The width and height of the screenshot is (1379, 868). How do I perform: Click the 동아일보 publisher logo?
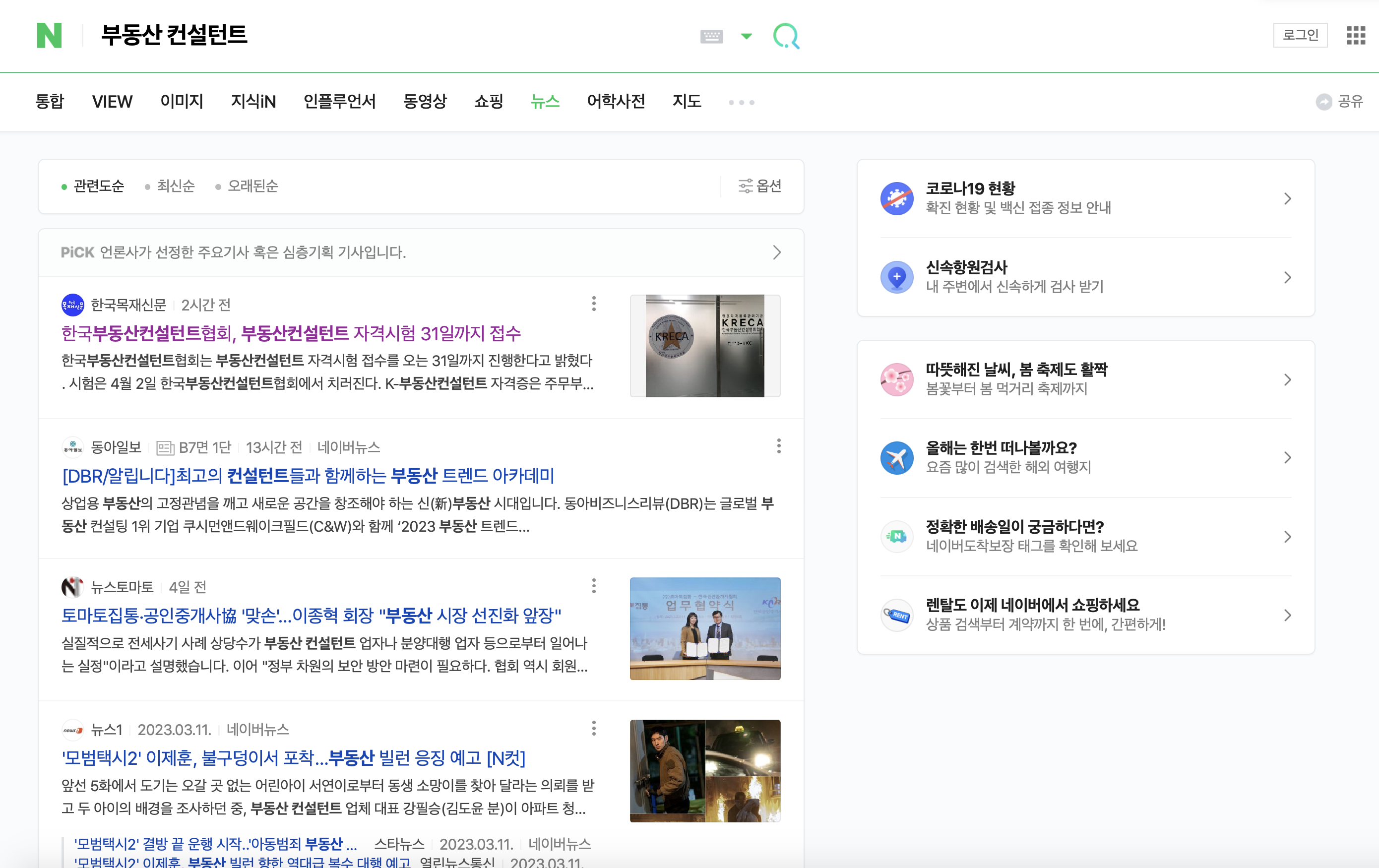73,447
